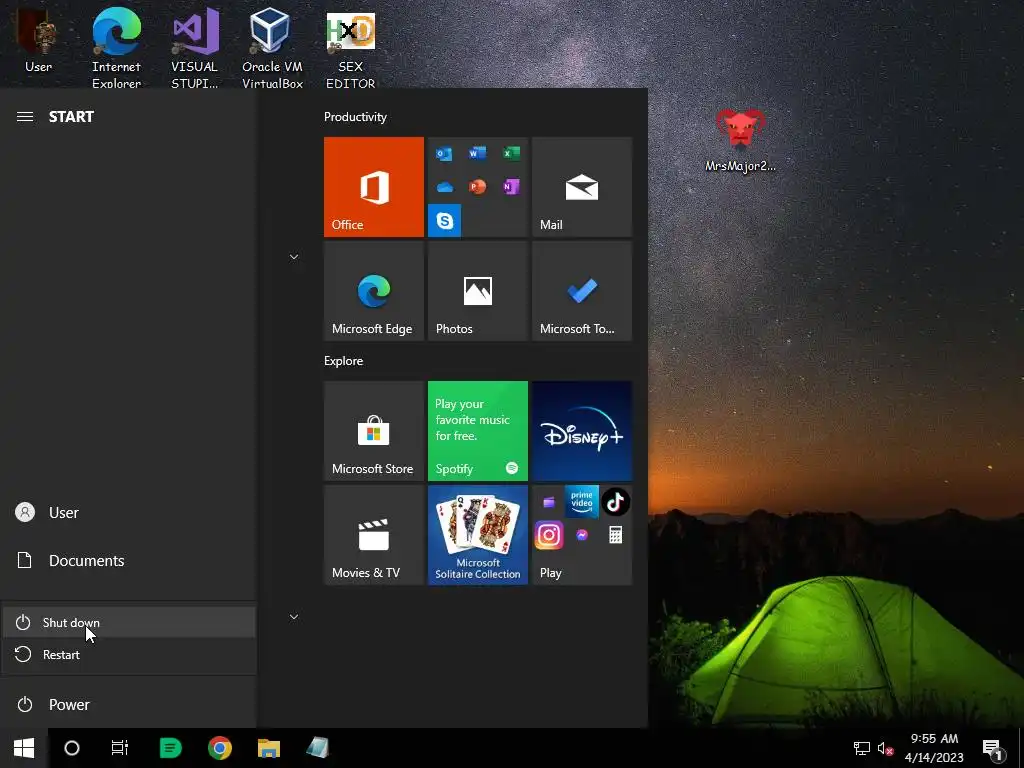Select the SEX EDITOR desktop icon

351,50
